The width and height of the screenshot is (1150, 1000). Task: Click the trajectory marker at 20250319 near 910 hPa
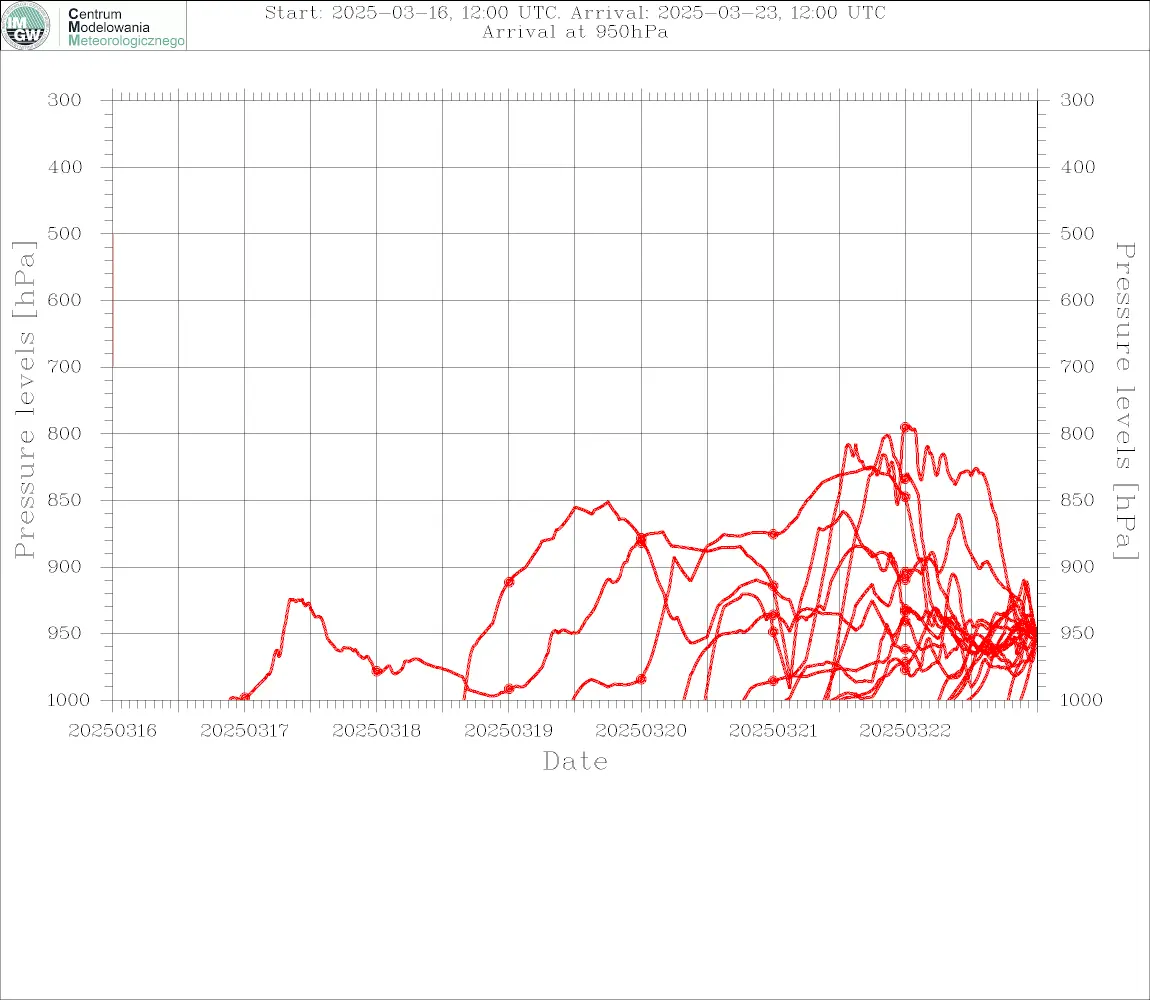509,582
